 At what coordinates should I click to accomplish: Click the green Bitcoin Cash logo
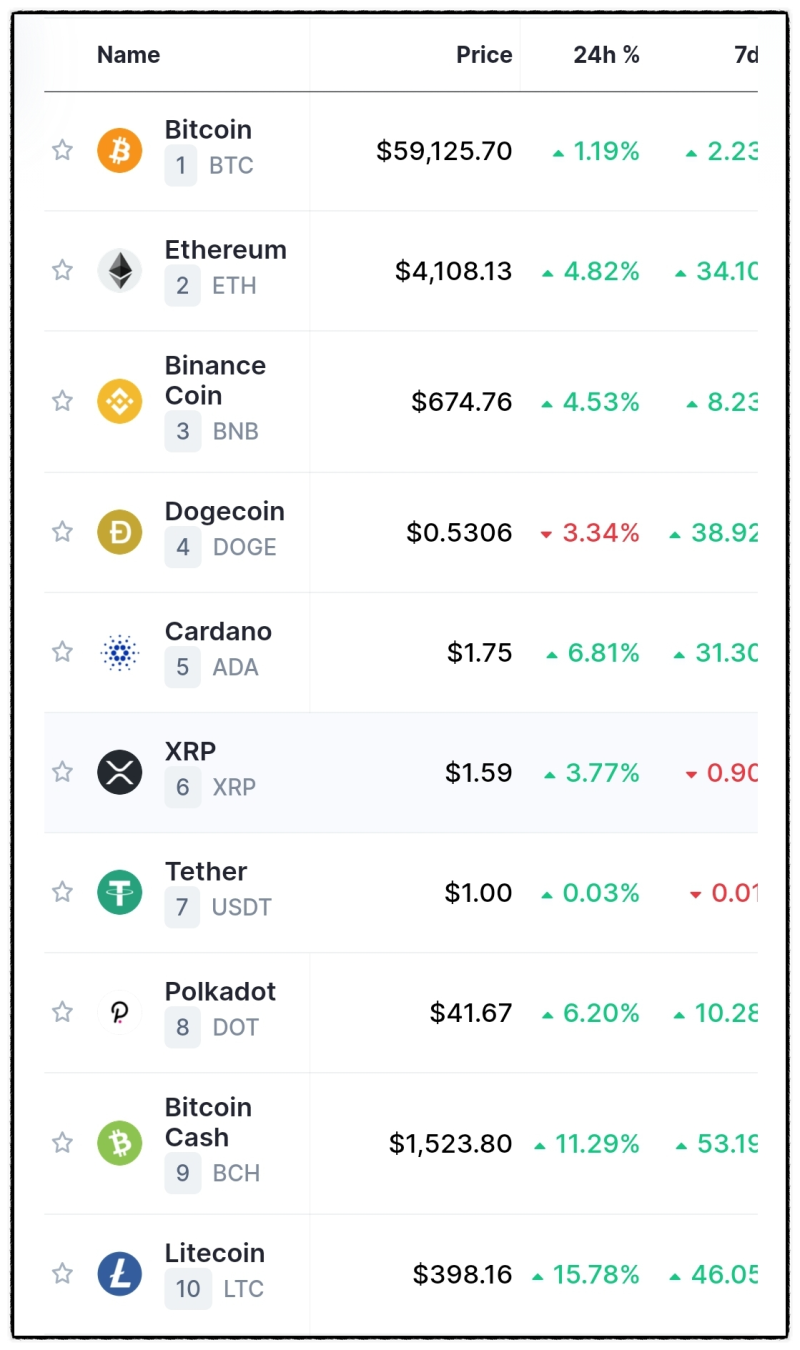120,1143
